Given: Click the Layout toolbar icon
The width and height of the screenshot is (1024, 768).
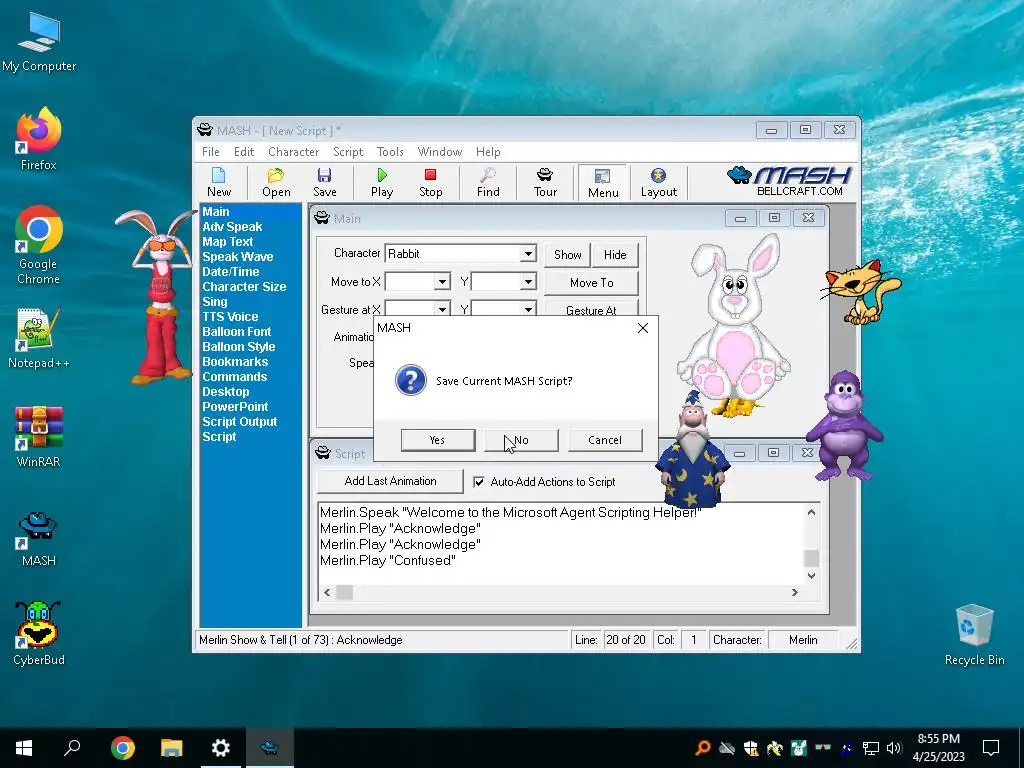Looking at the screenshot, I should click(x=658, y=182).
